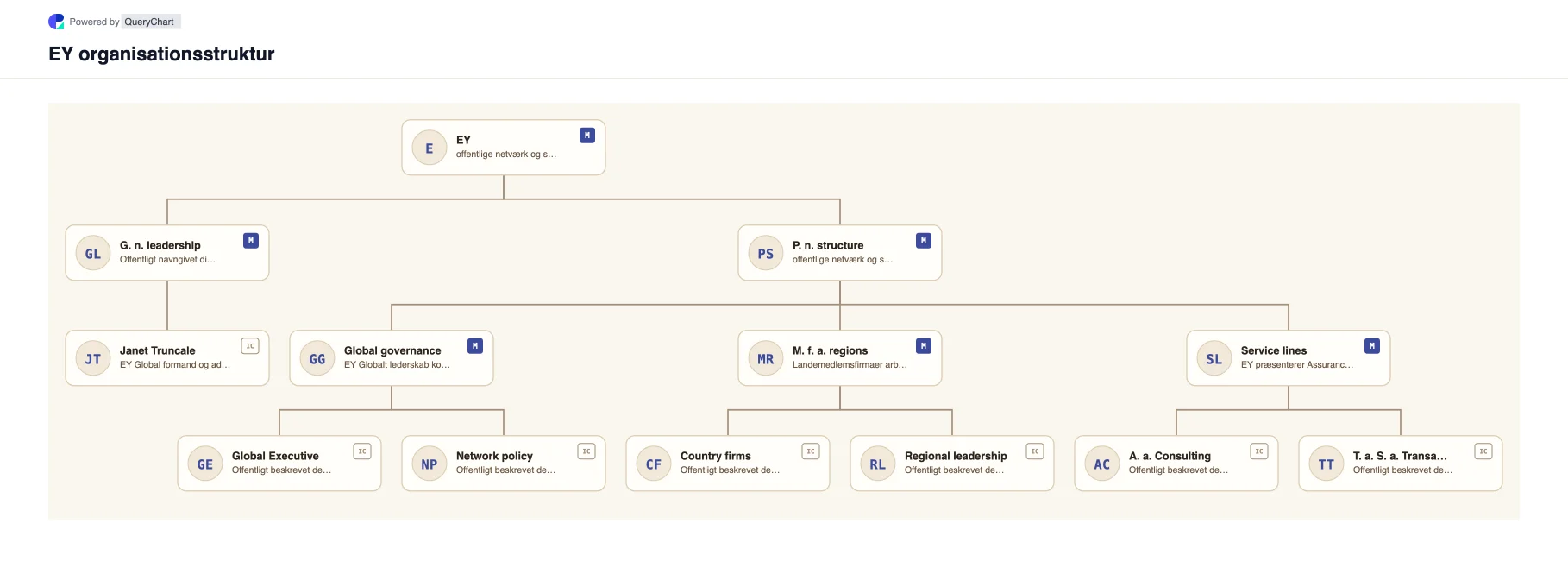Click the M badge on EY card

(587, 136)
